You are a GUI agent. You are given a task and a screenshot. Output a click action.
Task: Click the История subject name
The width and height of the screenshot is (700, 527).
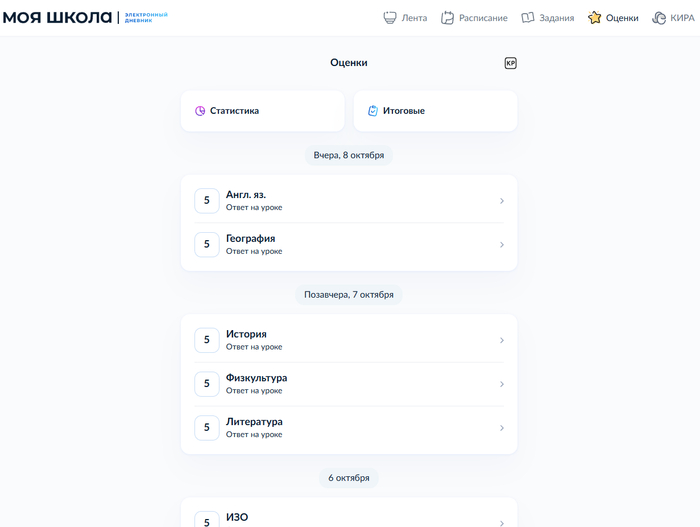click(246, 334)
